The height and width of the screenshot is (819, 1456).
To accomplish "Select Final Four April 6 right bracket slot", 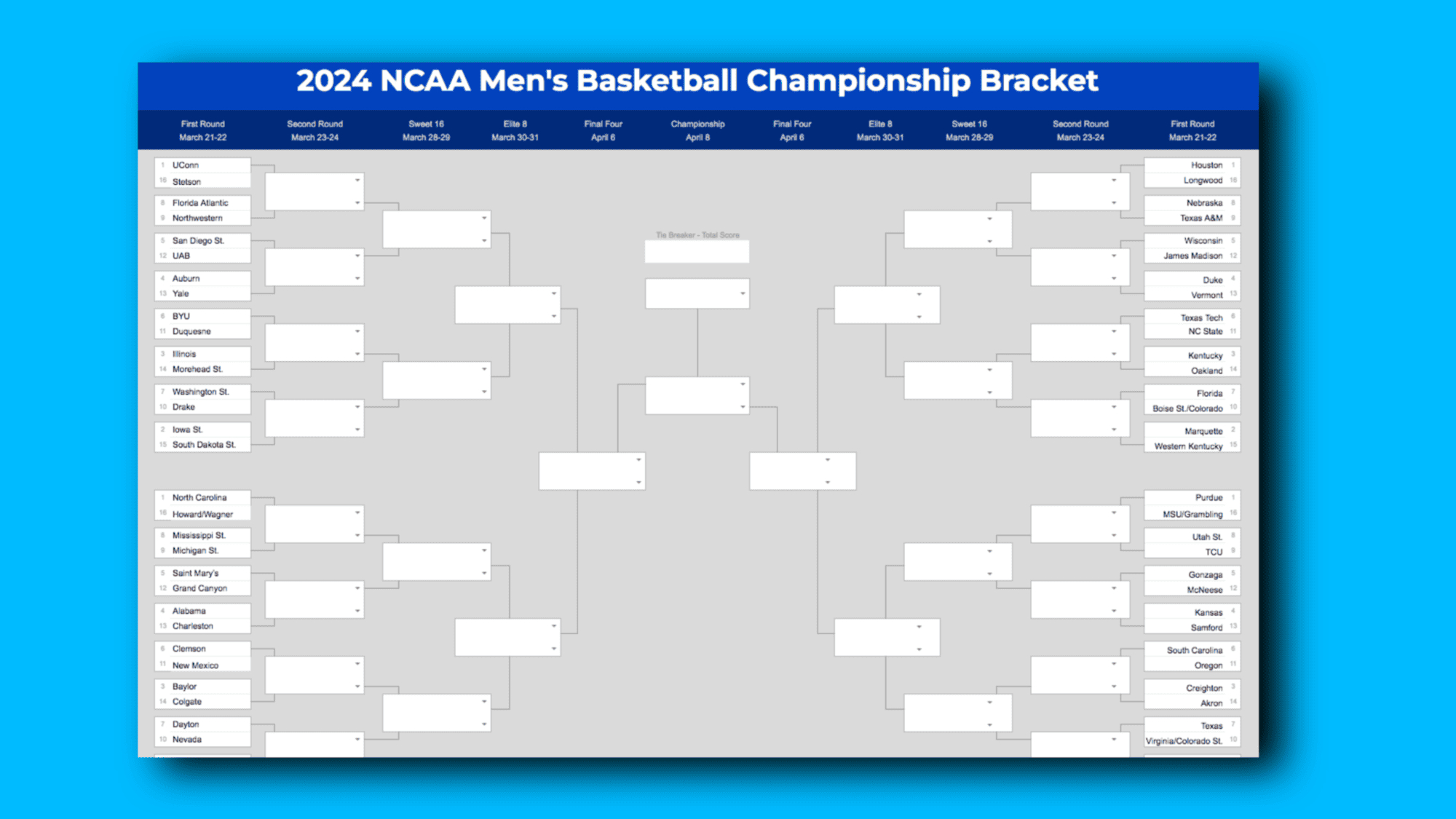I will click(803, 471).
